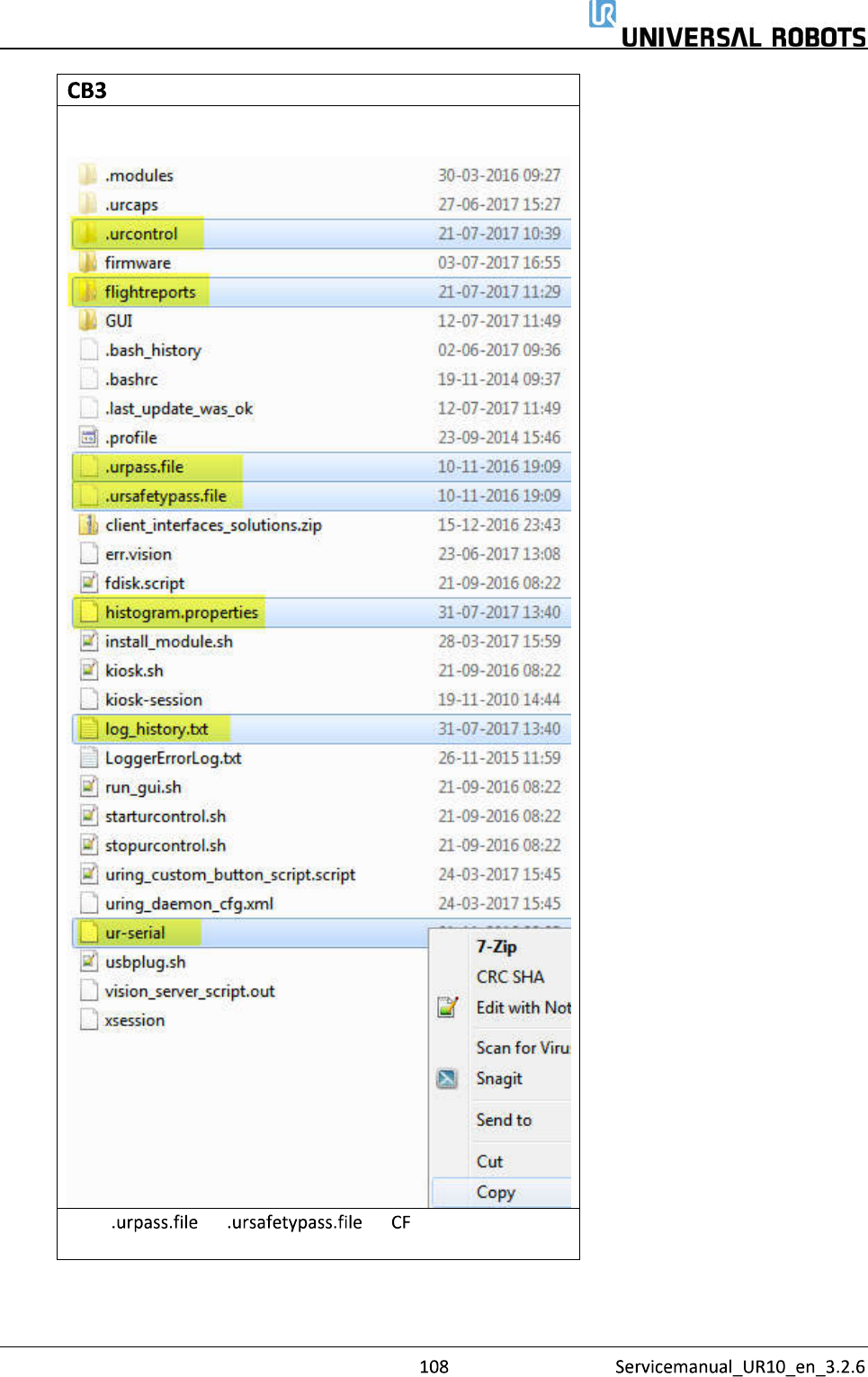
Task: Click the .urpass.file icon
Action: (88, 466)
